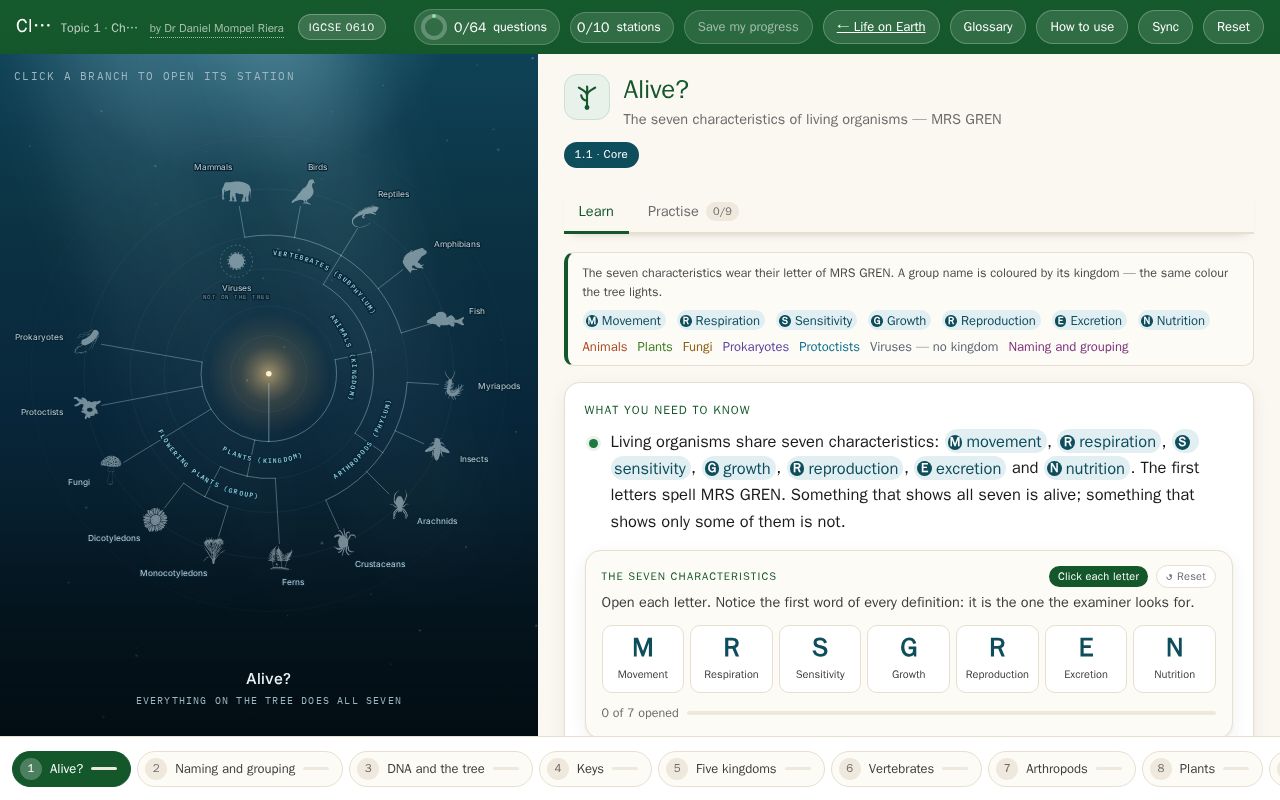Click the Movement legend chip
Viewport: 1280px width, 800px height.
(x=623, y=321)
